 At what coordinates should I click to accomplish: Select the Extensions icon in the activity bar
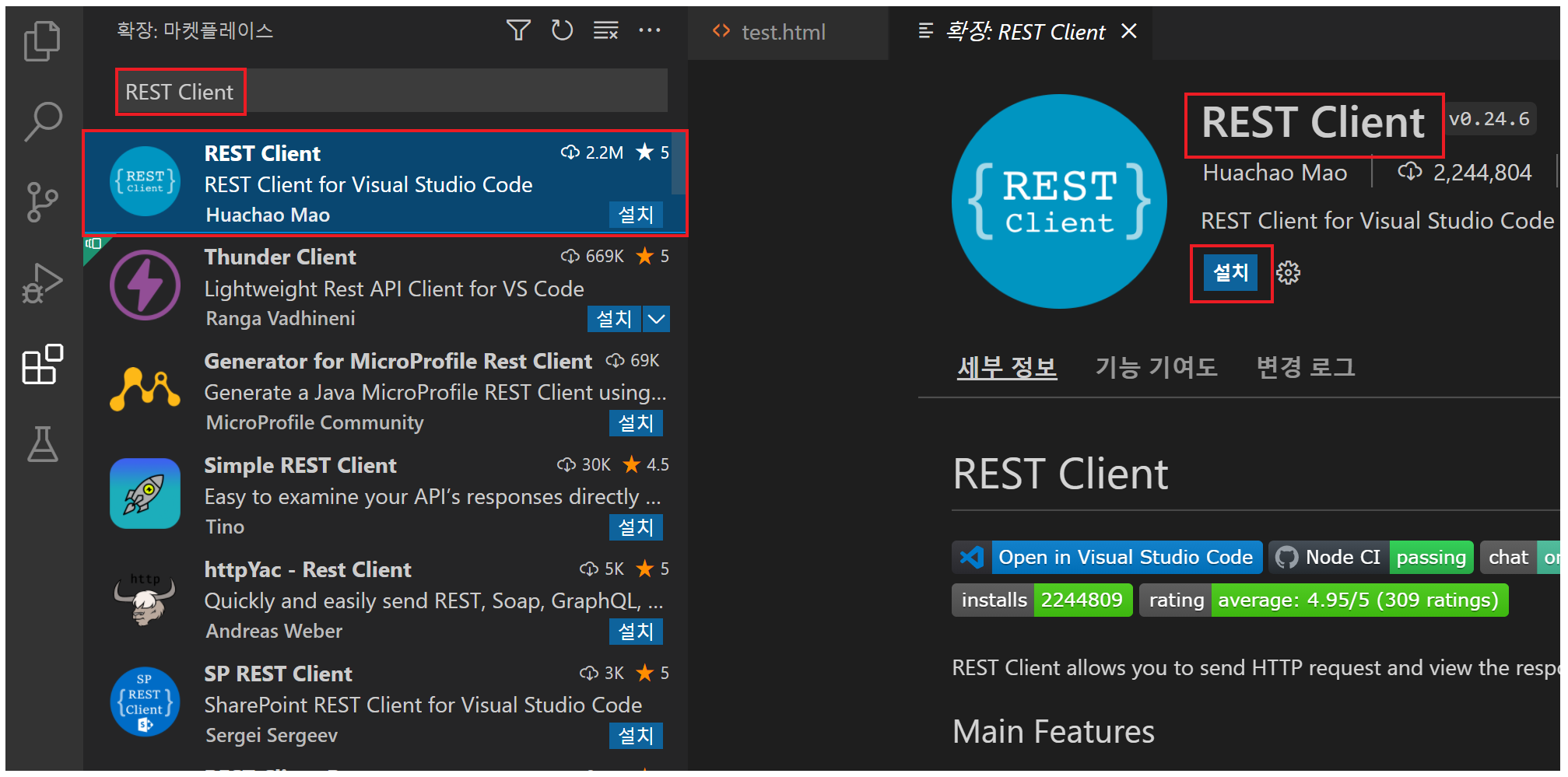point(43,364)
